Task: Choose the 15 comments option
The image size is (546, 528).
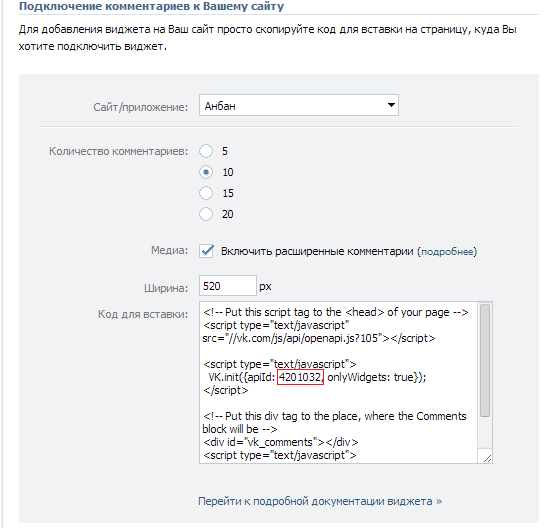Action: tap(206, 193)
